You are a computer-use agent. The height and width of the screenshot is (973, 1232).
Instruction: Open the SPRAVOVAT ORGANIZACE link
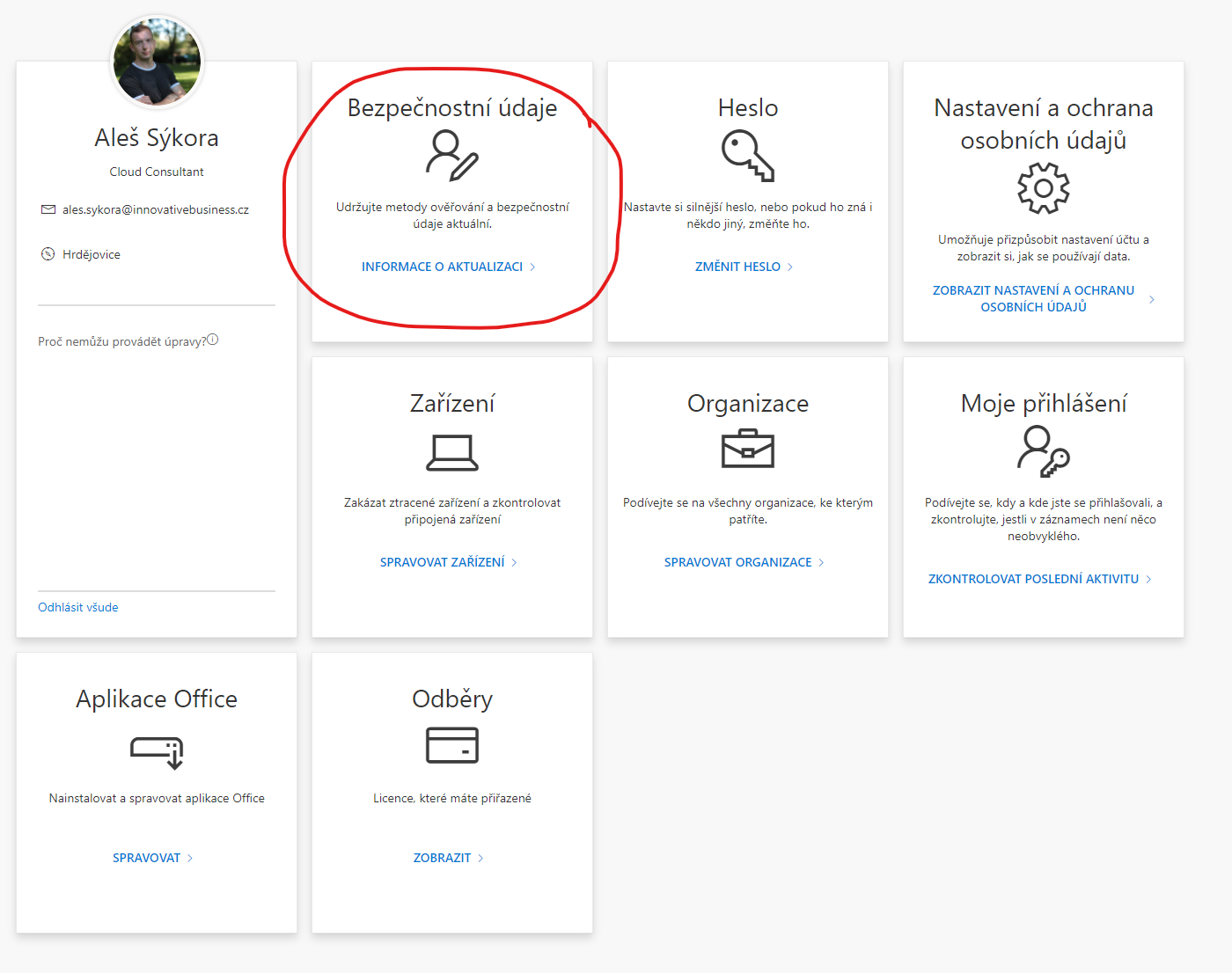[737, 562]
